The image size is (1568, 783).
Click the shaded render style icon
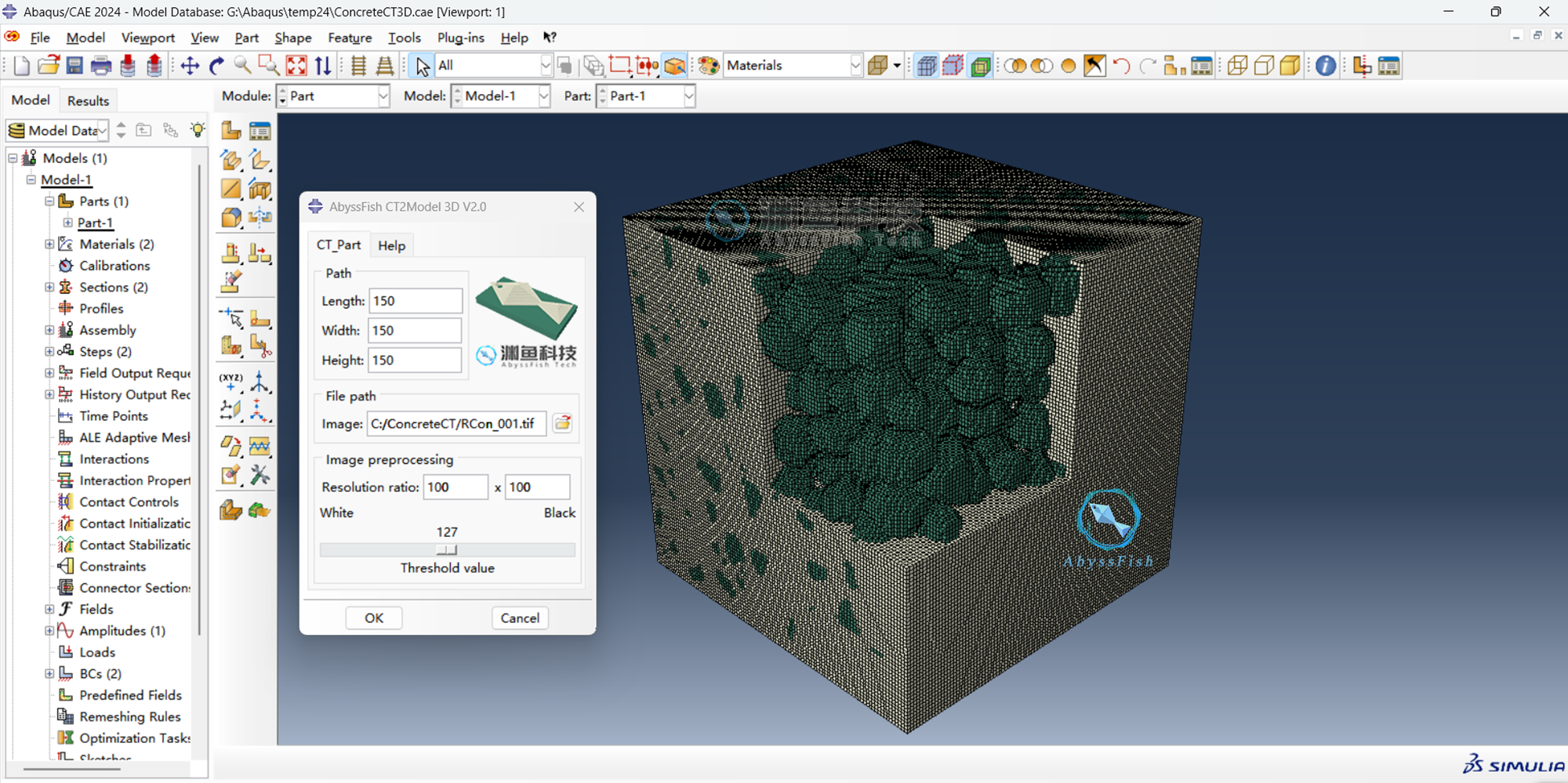pos(1290,66)
